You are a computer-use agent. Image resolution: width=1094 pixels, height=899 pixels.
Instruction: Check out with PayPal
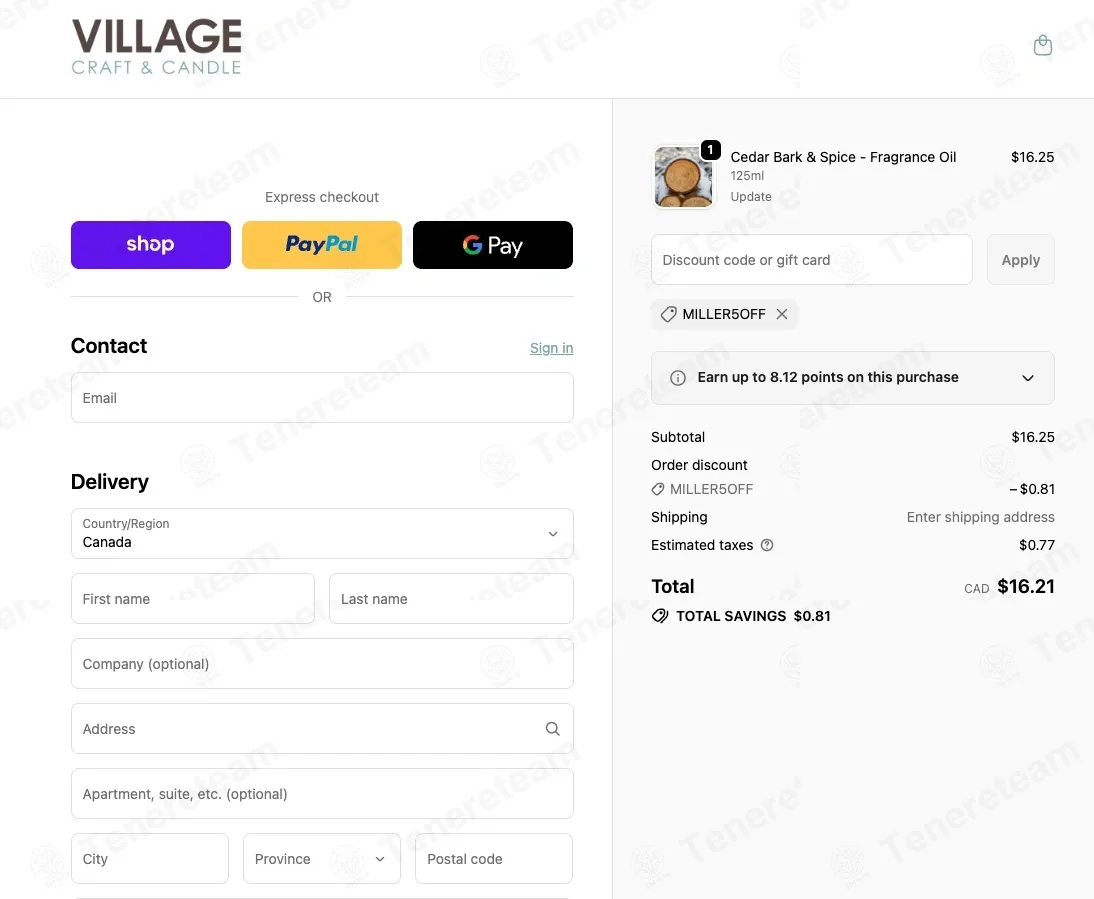tap(322, 245)
